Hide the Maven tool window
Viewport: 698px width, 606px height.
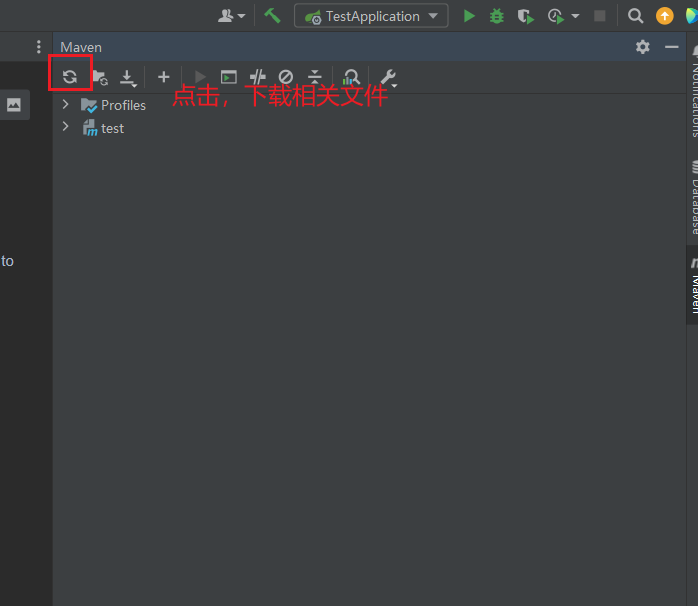point(671,47)
